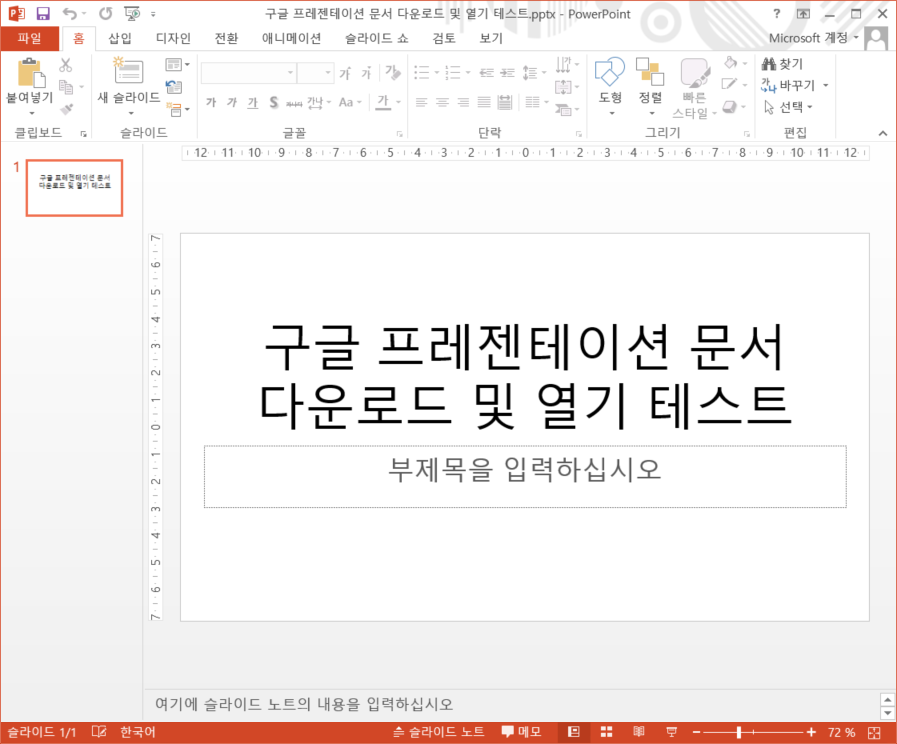Image resolution: width=897 pixels, height=744 pixels.
Task: Align text left in paragraph group
Action: pyautogui.click(x=422, y=102)
